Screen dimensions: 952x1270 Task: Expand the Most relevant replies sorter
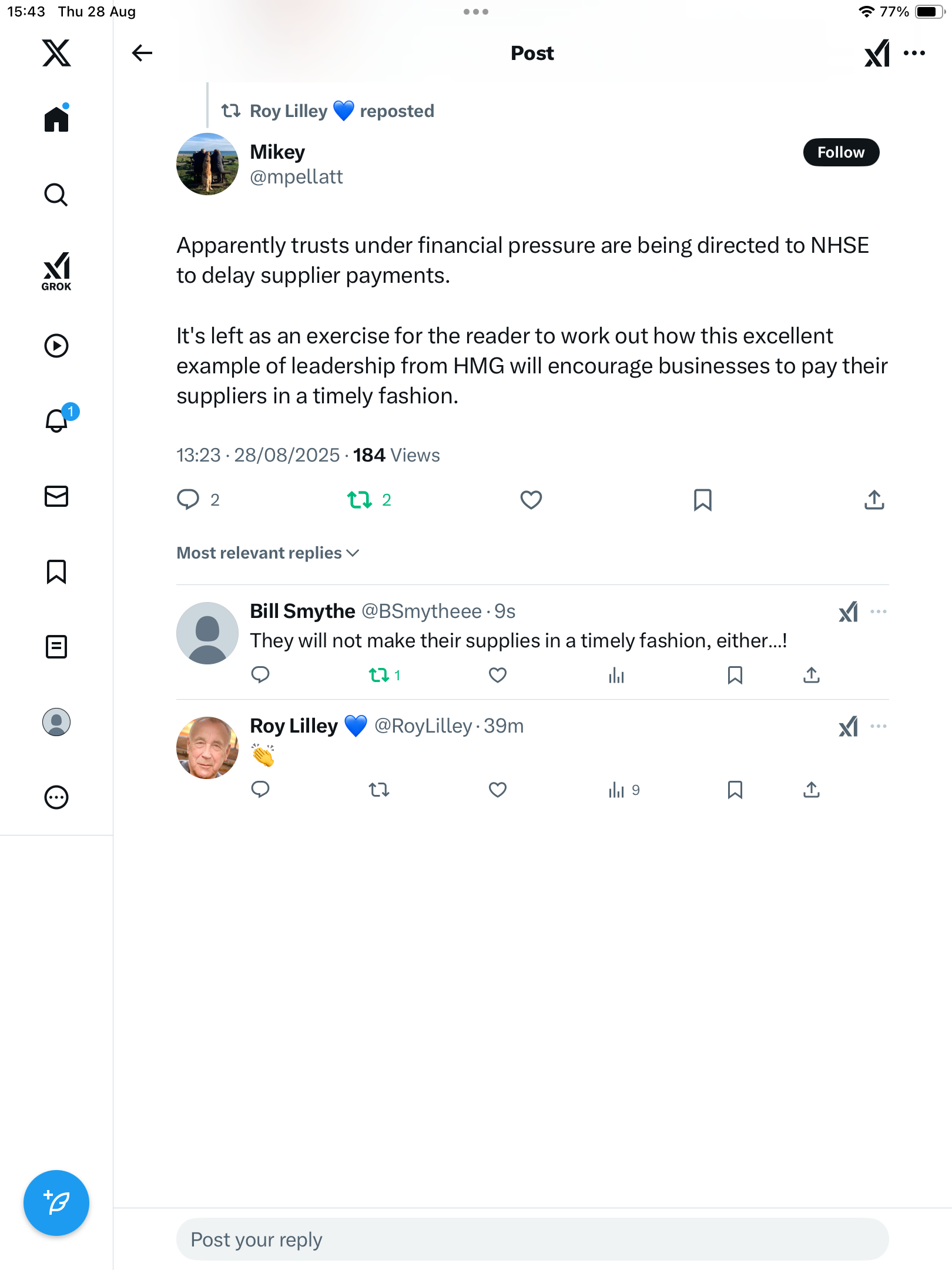pos(268,553)
